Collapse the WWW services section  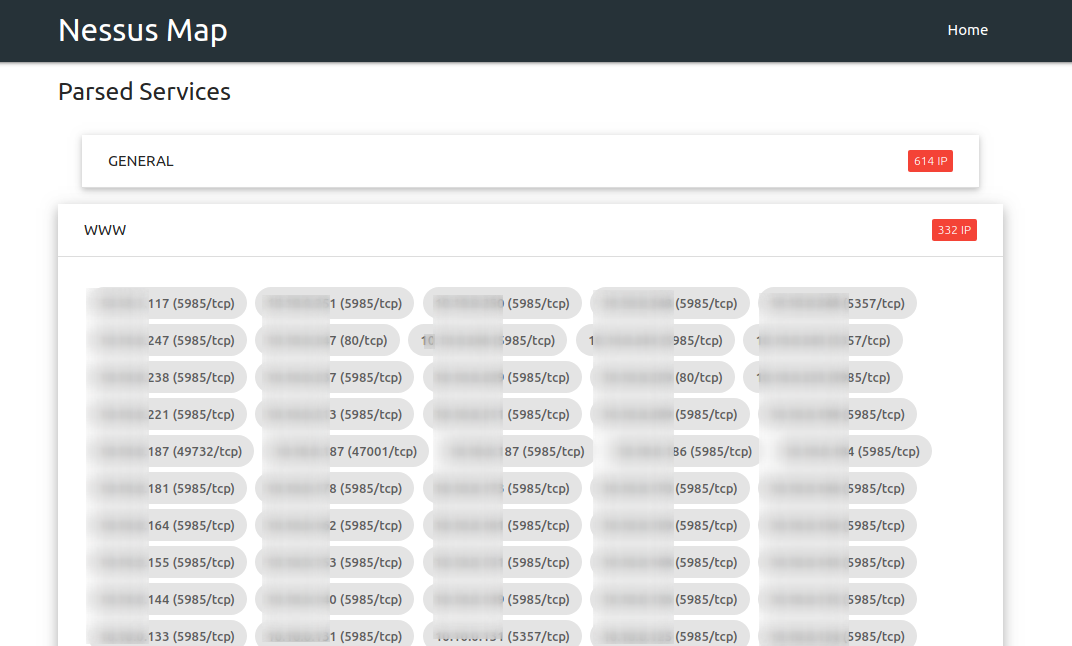[105, 229]
